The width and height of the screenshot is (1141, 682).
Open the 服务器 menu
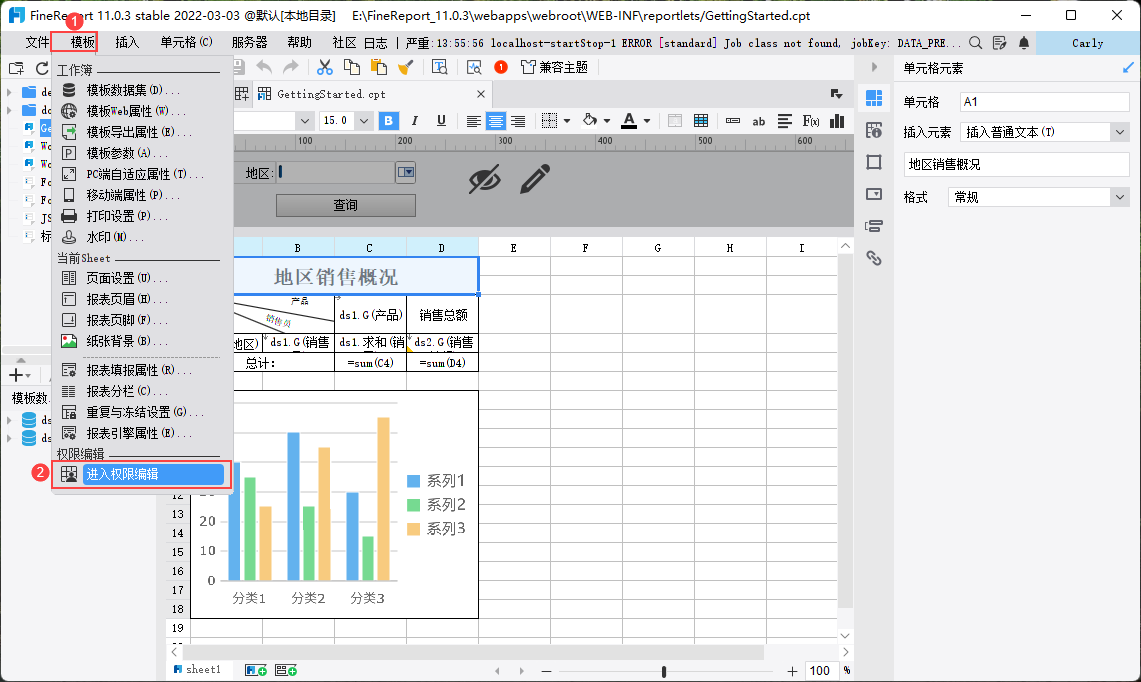coord(250,42)
